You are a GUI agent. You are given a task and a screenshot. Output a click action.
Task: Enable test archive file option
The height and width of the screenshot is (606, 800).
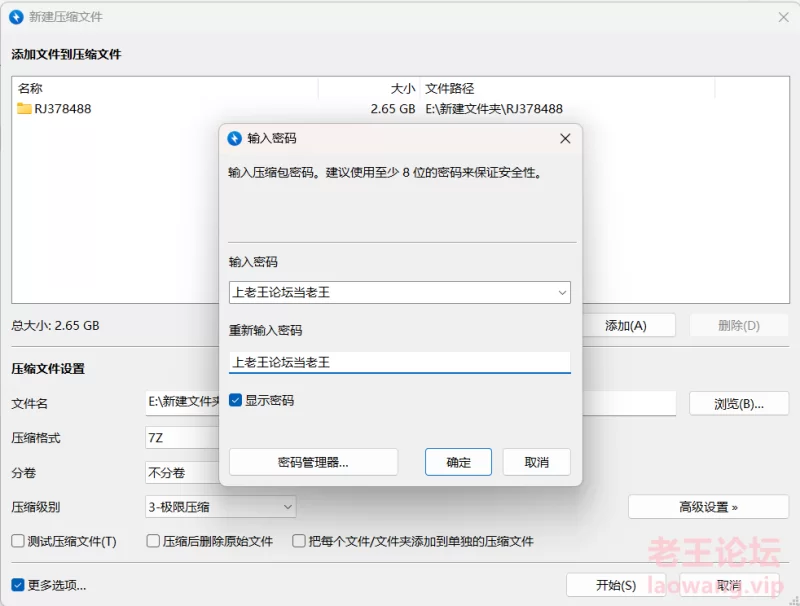click(18, 541)
